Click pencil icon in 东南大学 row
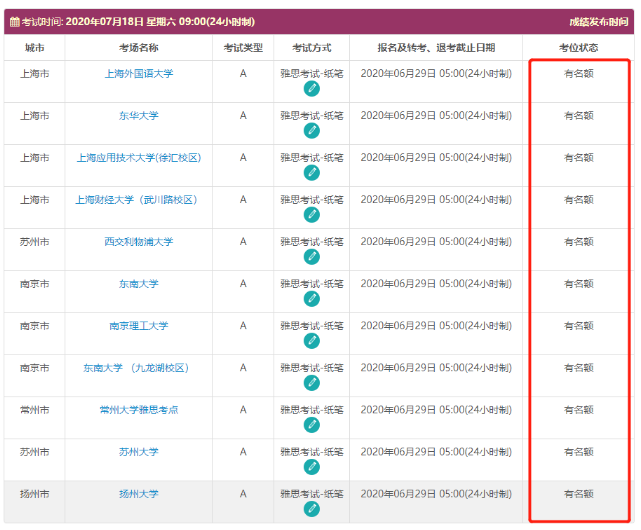This screenshot has height=530, width=641. (312, 299)
